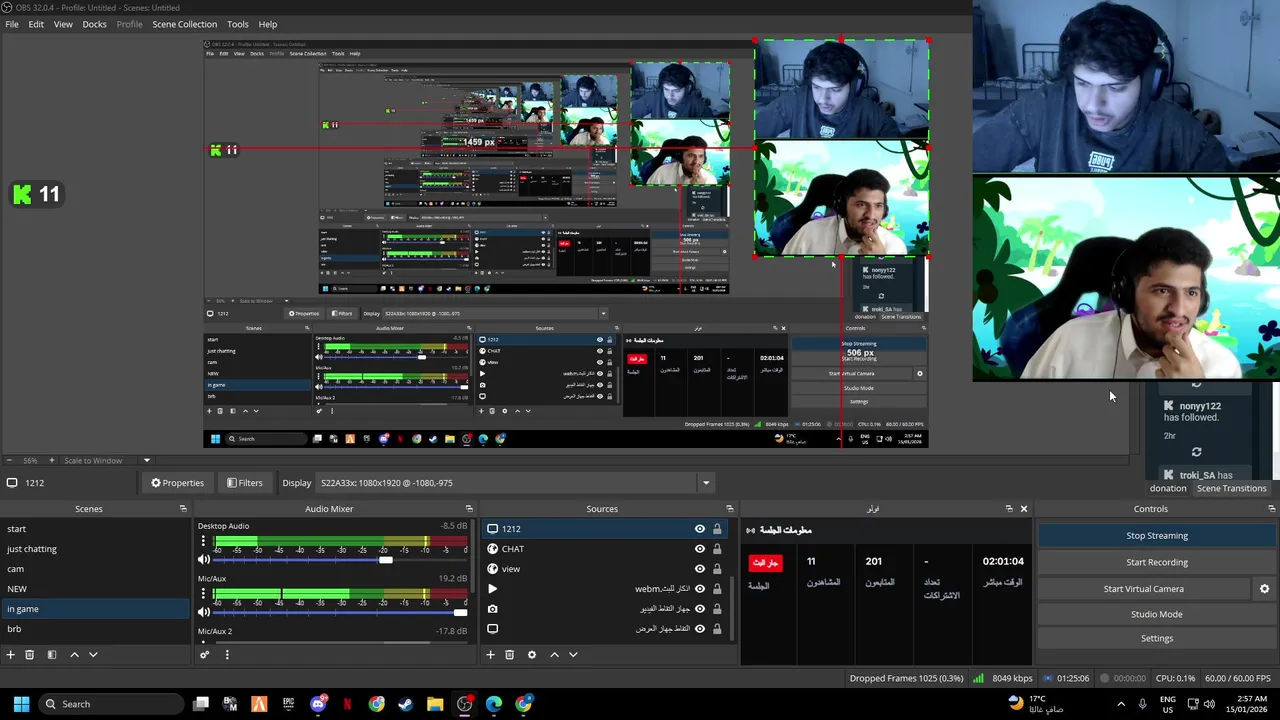
Task: Add a new source with plus icon
Action: [490, 654]
